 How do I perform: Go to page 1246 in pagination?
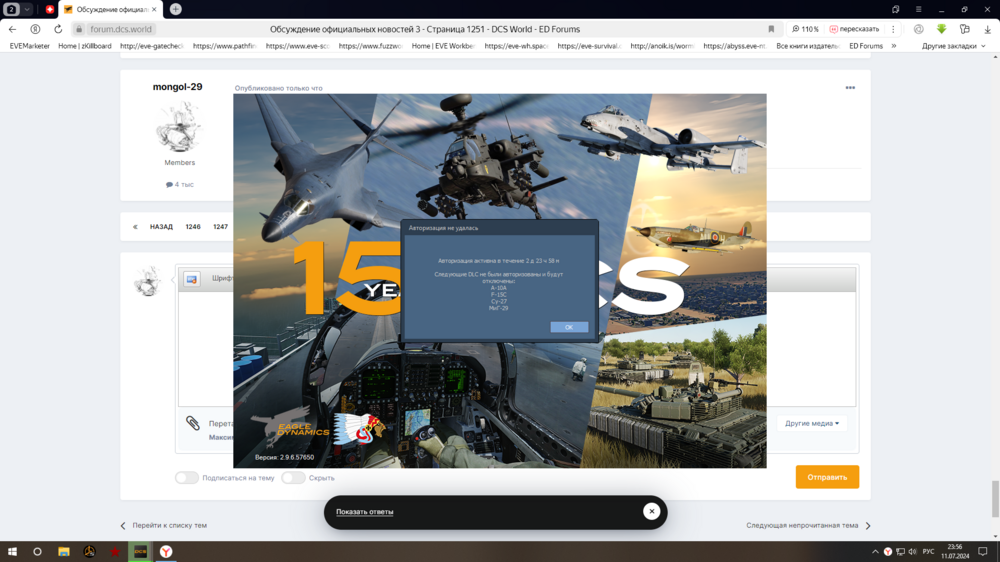tap(193, 226)
